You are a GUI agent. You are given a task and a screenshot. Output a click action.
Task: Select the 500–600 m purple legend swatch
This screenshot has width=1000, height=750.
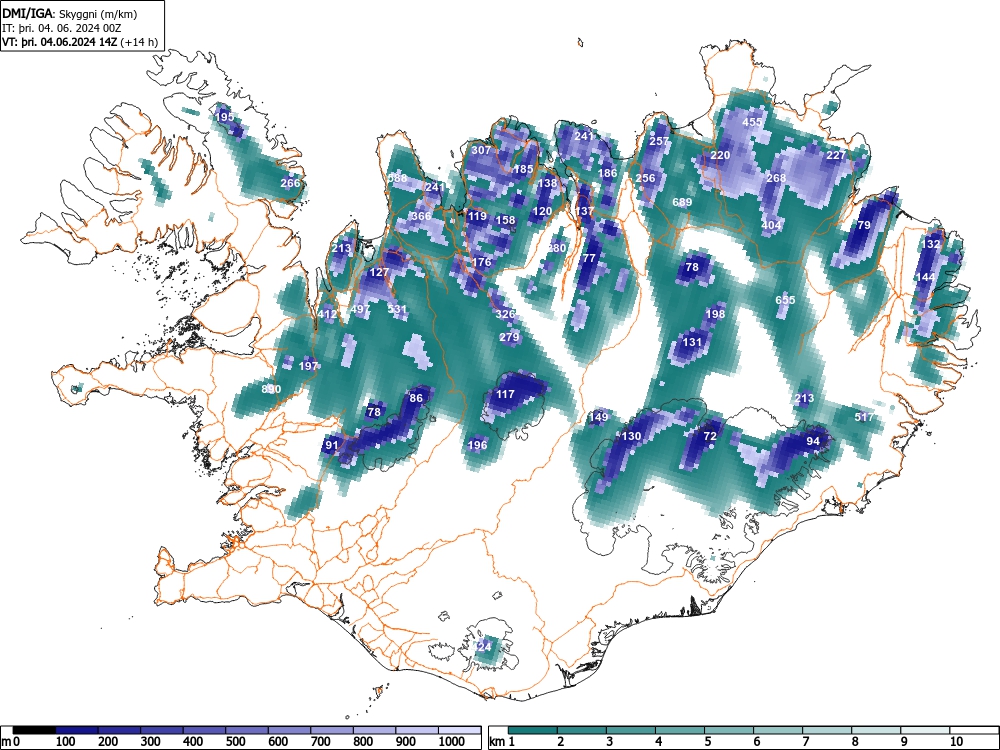click(x=247, y=730)
